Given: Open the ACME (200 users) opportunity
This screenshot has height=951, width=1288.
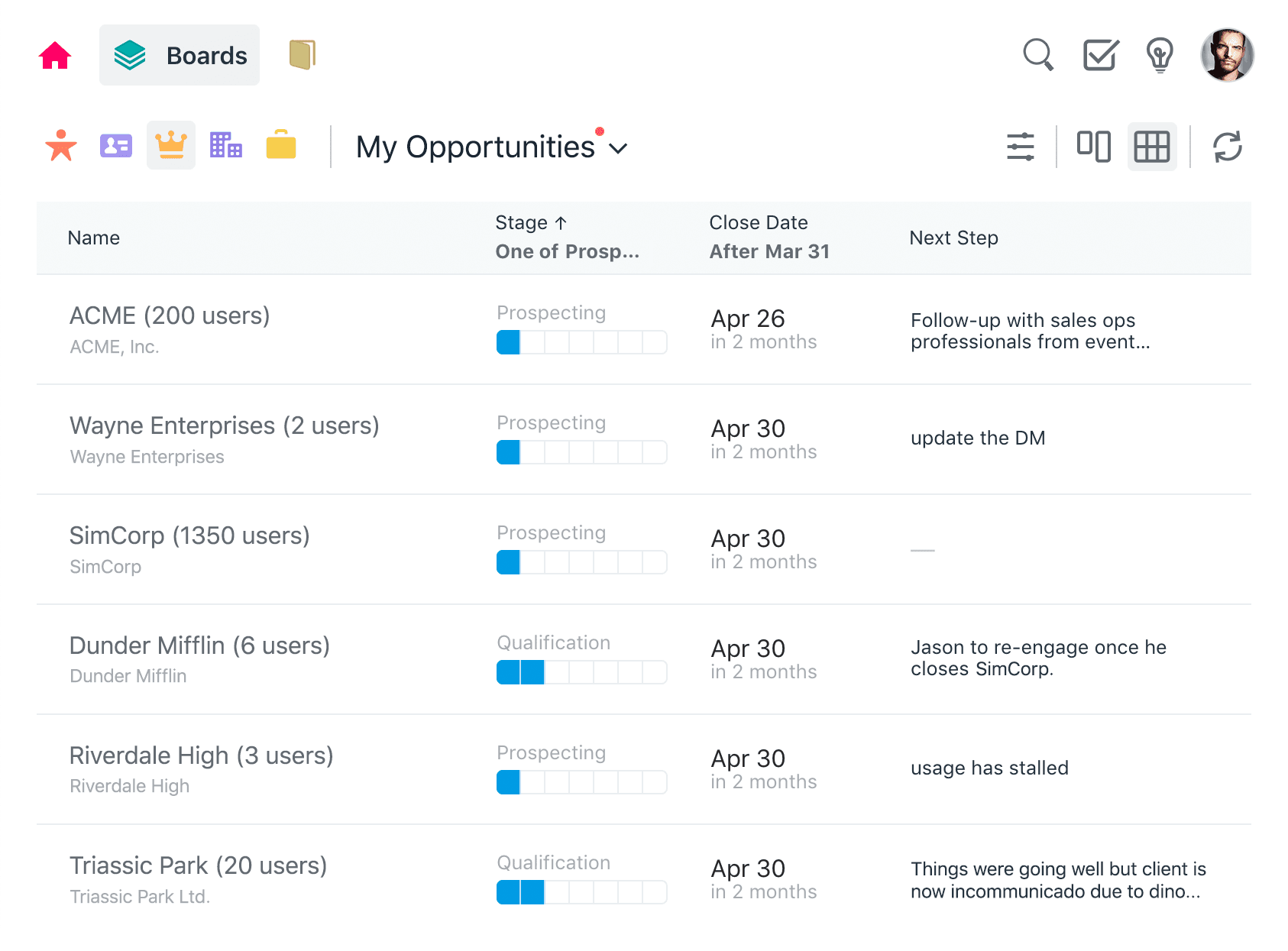Looking at the screenshot, I should (x=170, y=315).
